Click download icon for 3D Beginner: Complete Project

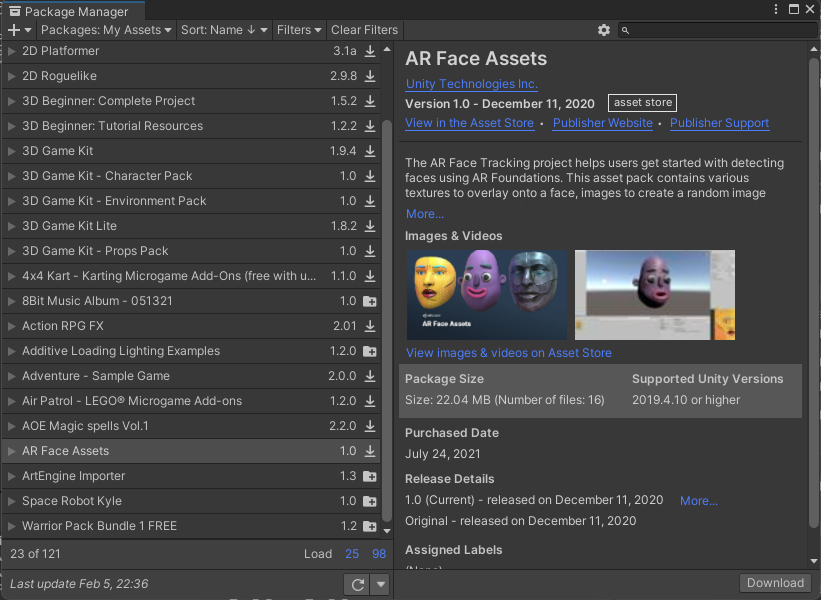point(370,101)
